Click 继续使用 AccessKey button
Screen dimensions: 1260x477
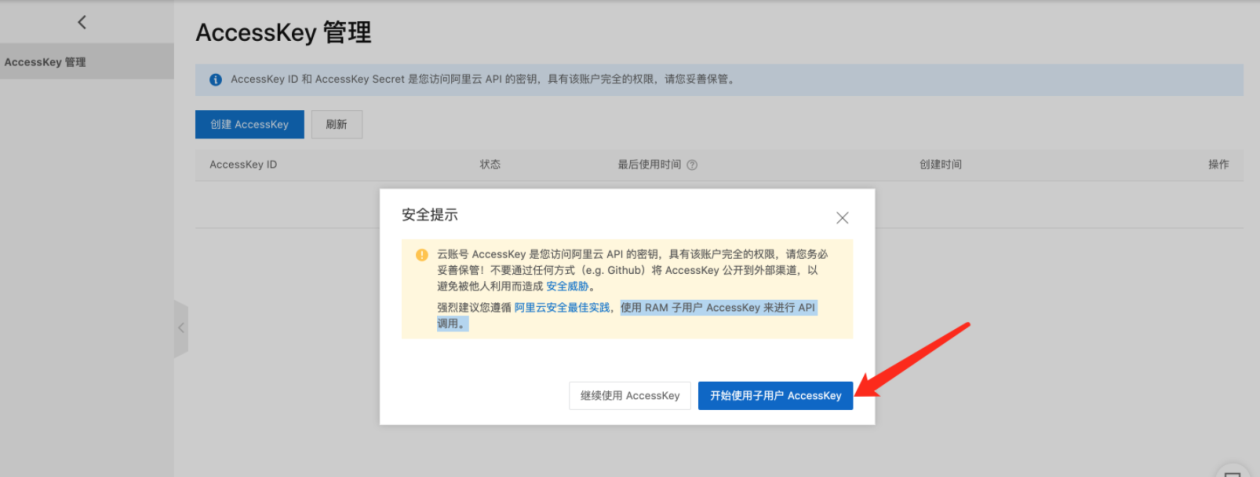click(x=630, y=396)
